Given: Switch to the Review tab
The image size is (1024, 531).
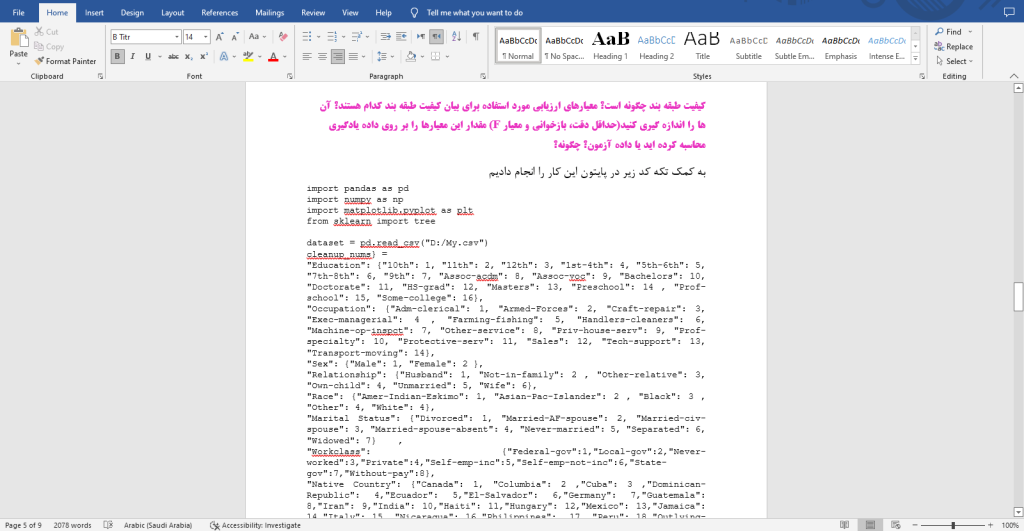Looking at the screenshot, I should (x=313, y=12).
